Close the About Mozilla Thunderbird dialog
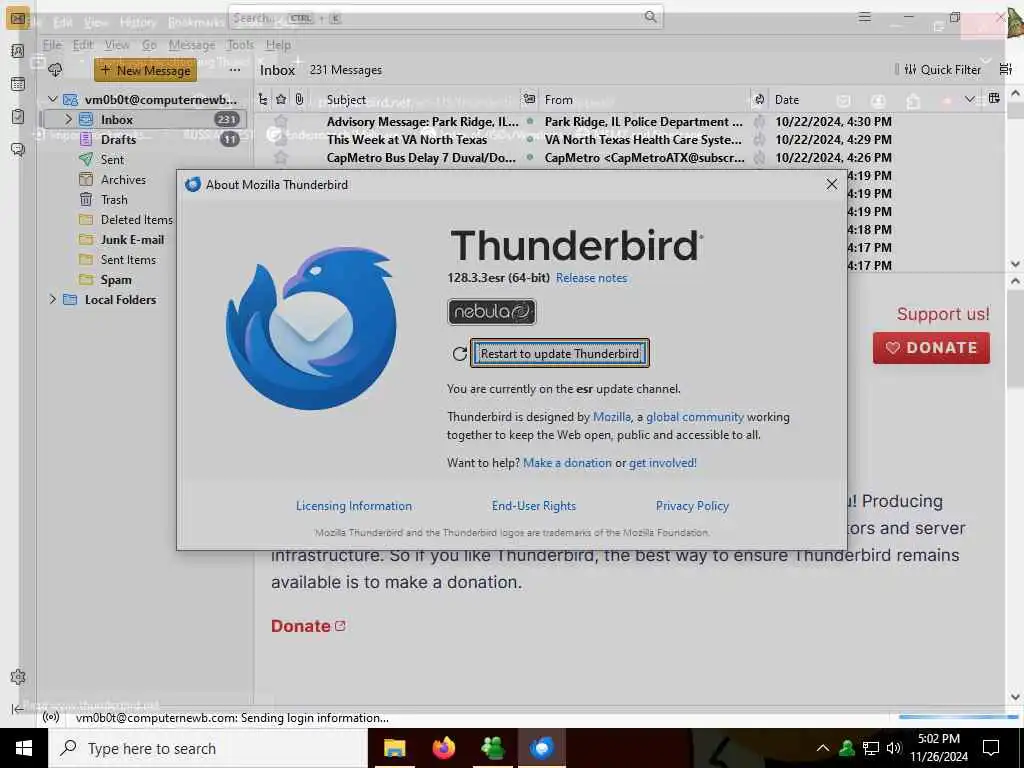Viewport: 1024px width, 768px height. point(831,184)
